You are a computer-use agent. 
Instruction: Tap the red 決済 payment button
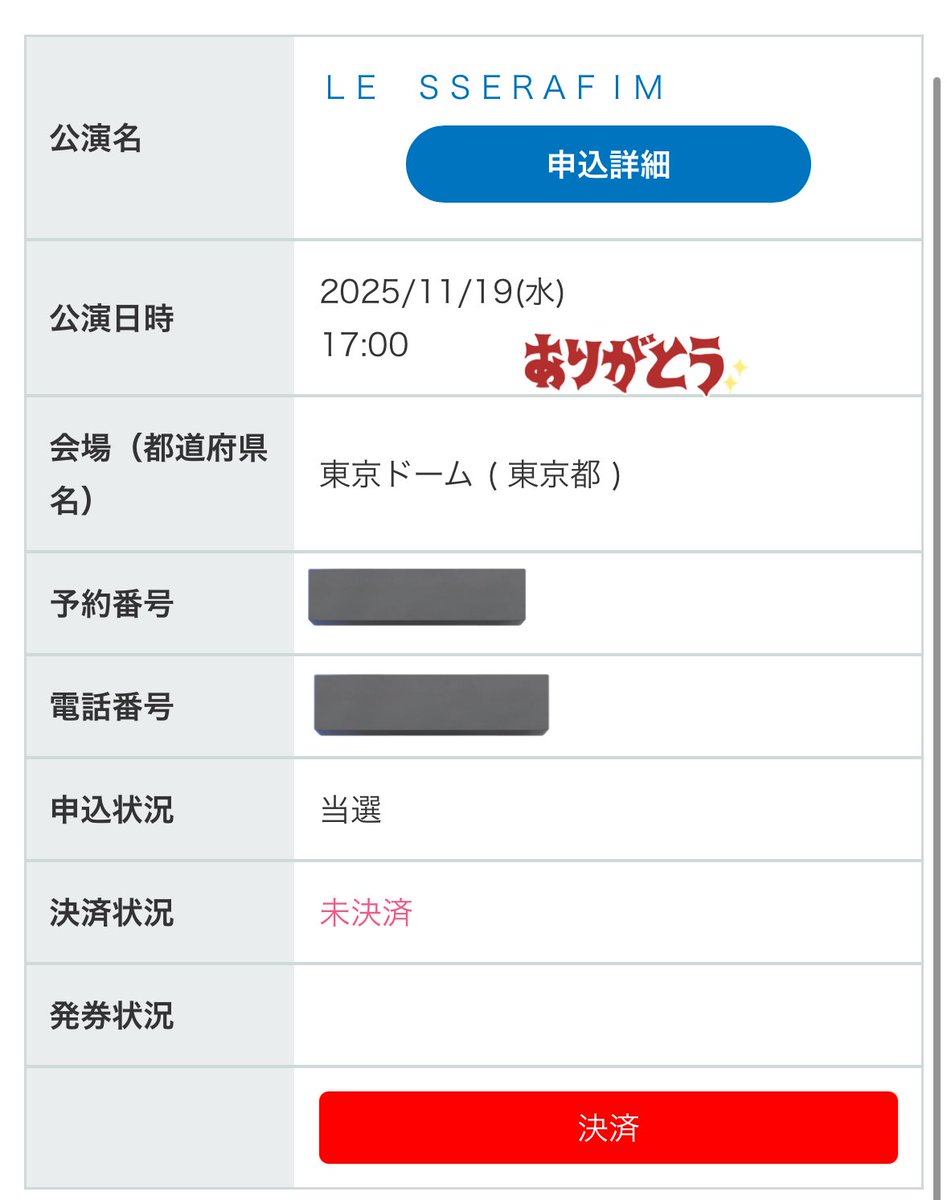(x=608, y=1128)
